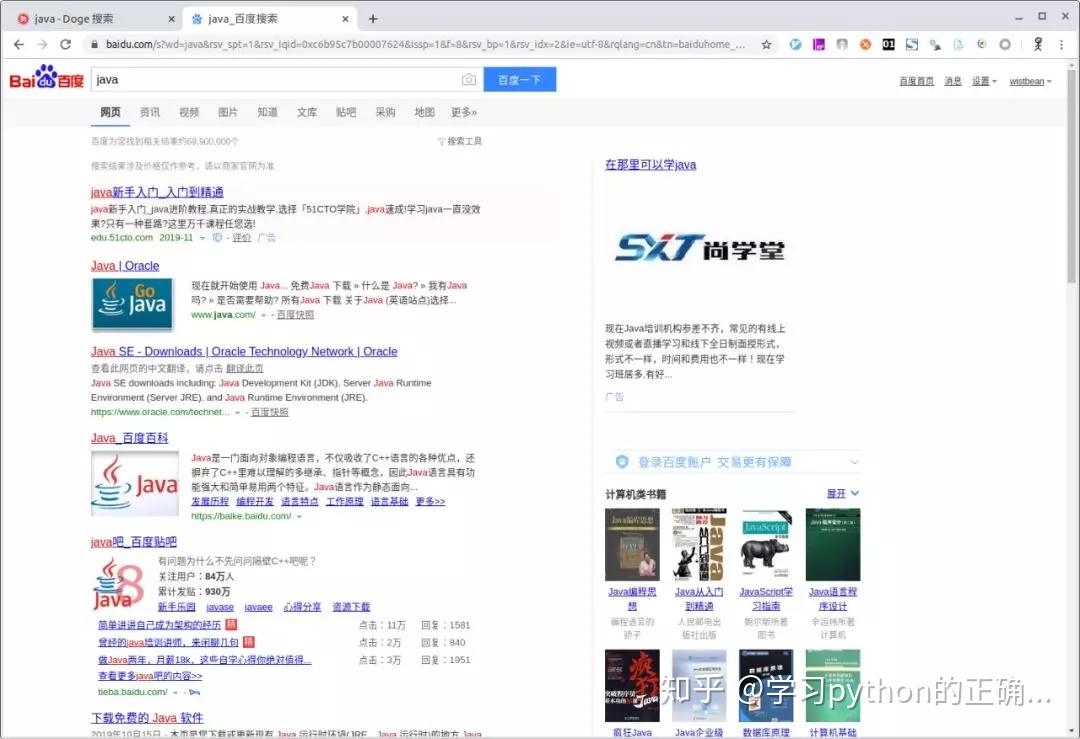The width and height of the screenshot is (1080, 739).
Task: Open the 下载免费的 Java 软件 result
Action: [x=147, y=718]
